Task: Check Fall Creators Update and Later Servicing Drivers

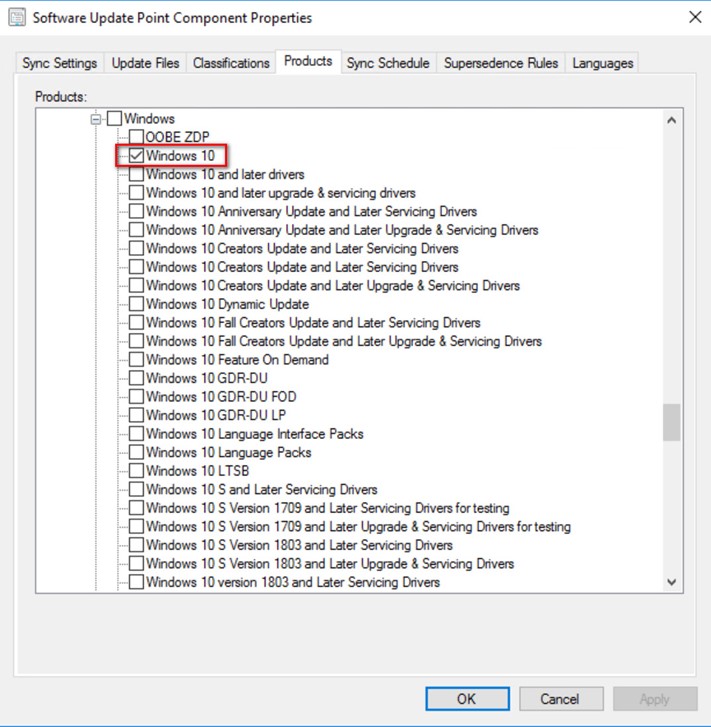Action: [x=136, y=322]
